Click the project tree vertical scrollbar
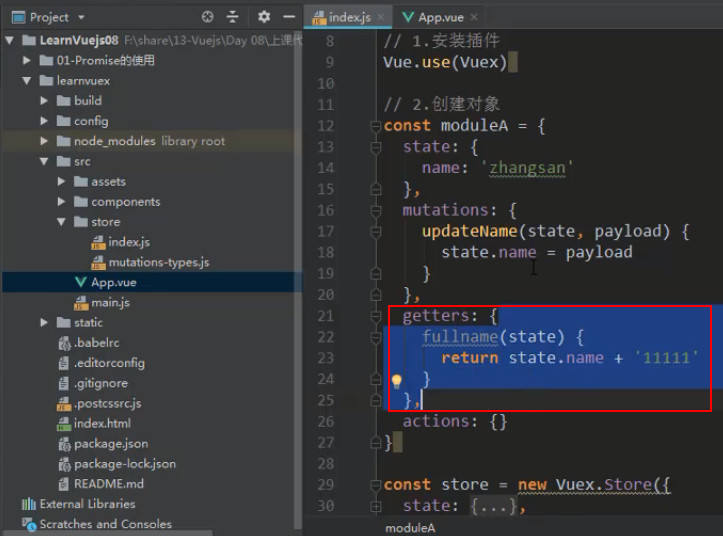This screenshot has width=723, height=536. click(298, 277)
